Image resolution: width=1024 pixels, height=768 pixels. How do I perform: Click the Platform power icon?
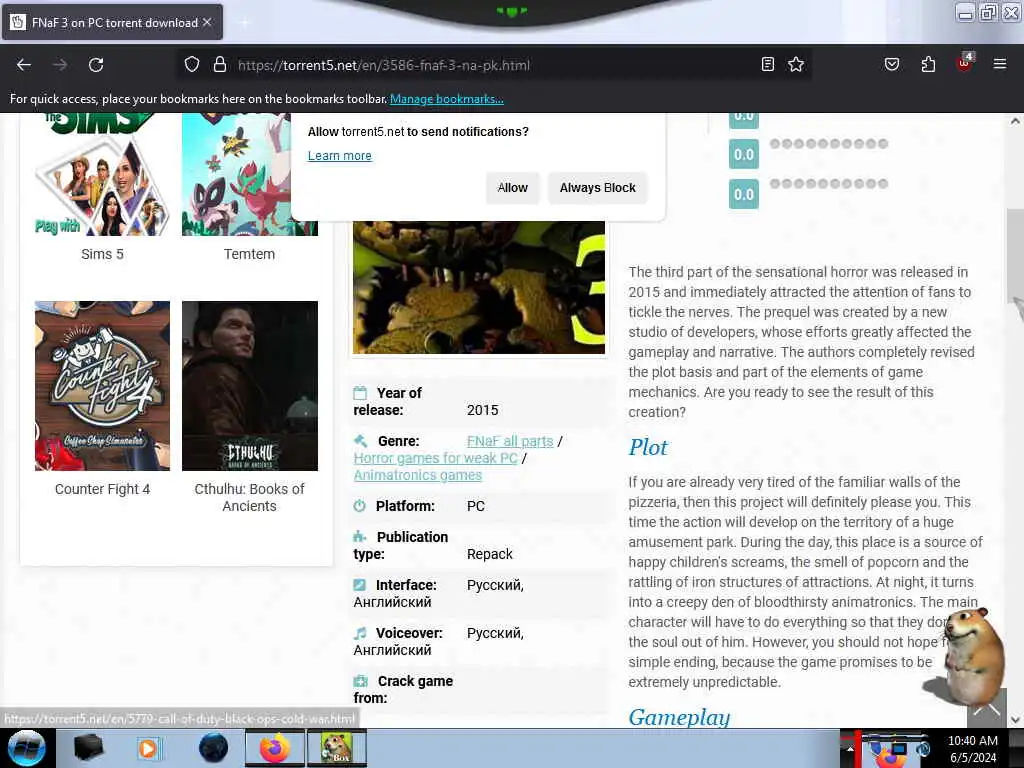click(x=360, y=506)
